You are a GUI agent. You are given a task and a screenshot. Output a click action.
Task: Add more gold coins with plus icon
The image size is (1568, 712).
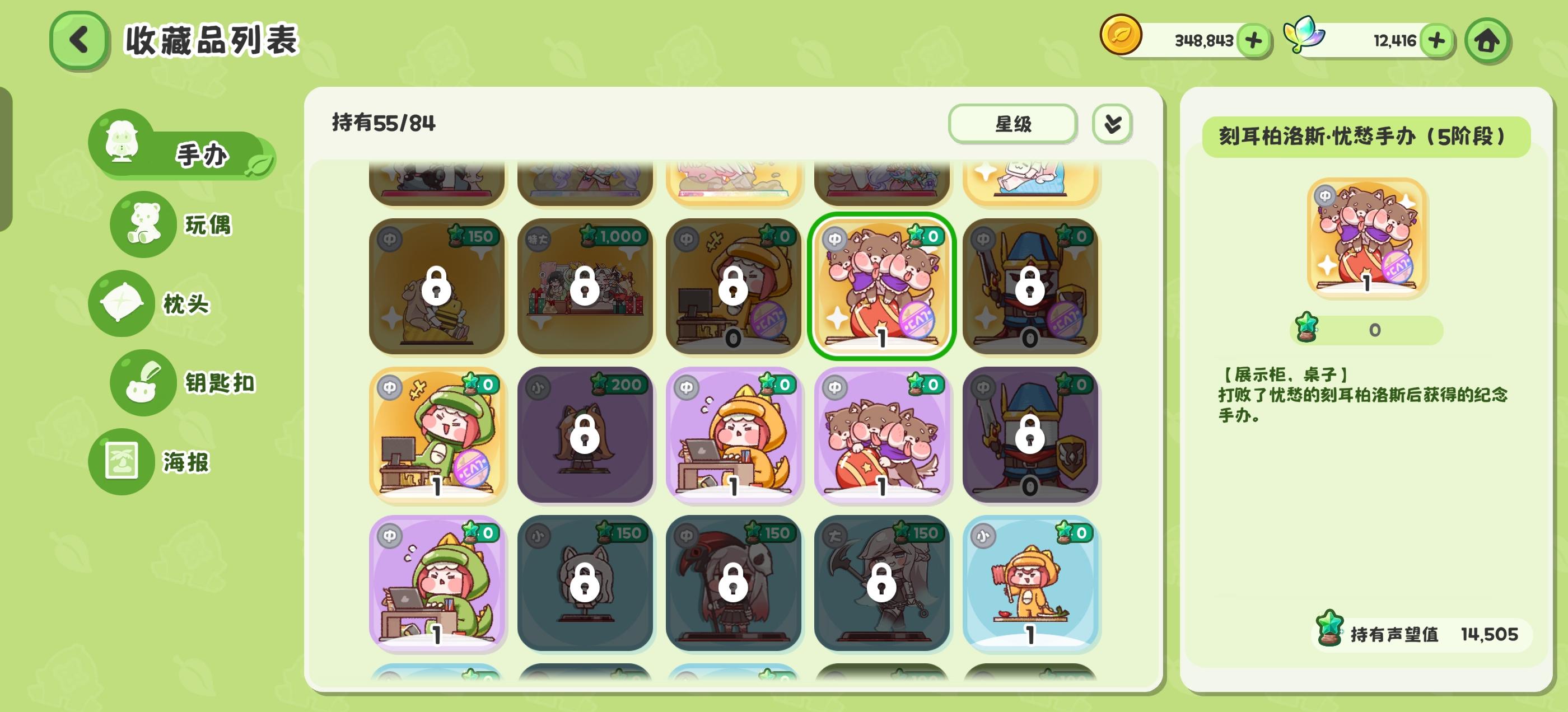click(x=1253, y=41)
